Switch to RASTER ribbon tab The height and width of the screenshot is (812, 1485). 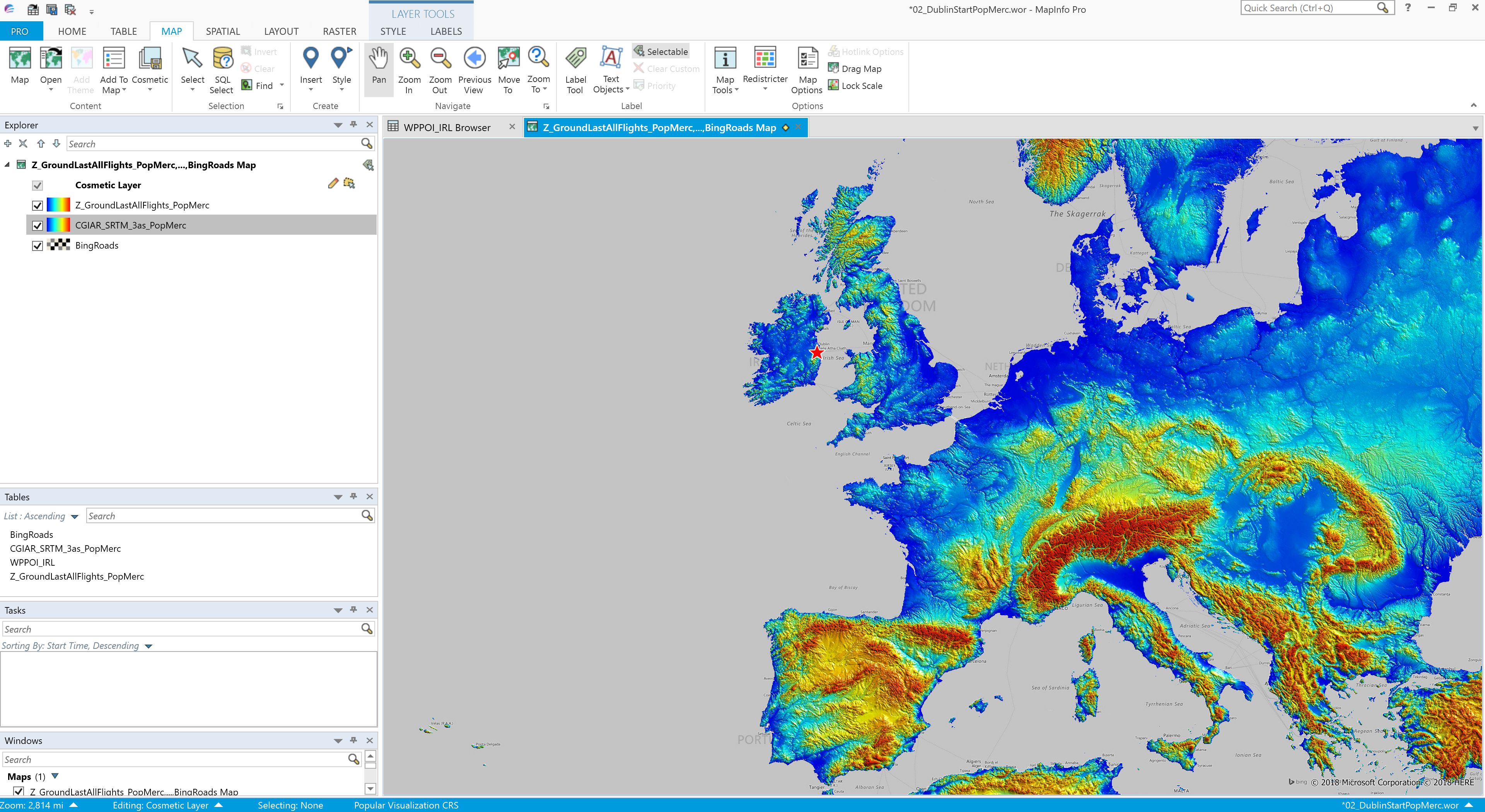339,31
